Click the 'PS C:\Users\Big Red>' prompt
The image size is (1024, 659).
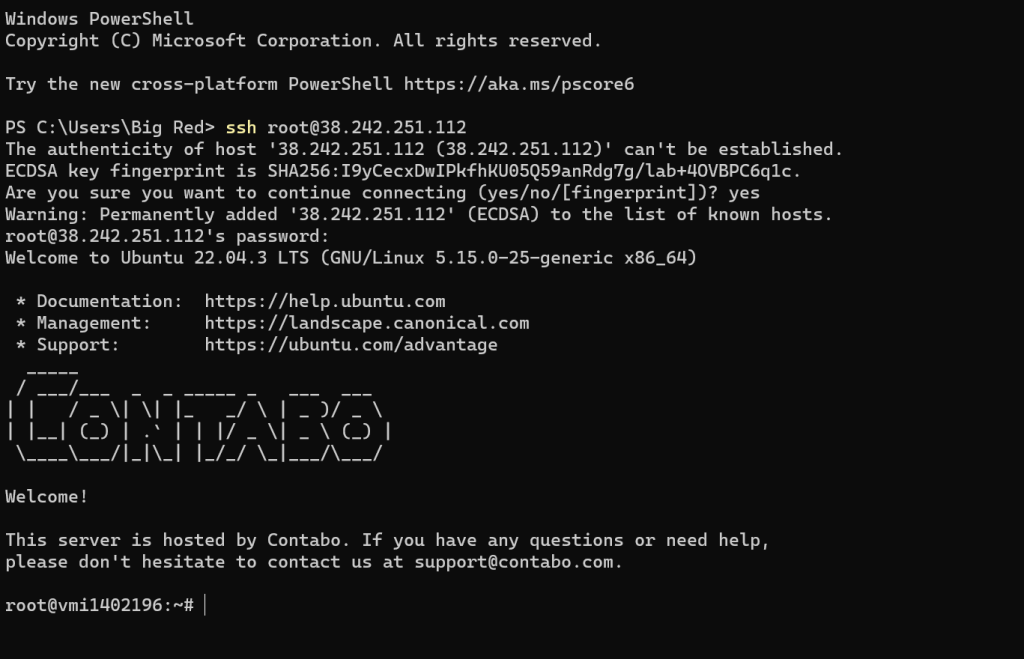coord(110,127)
